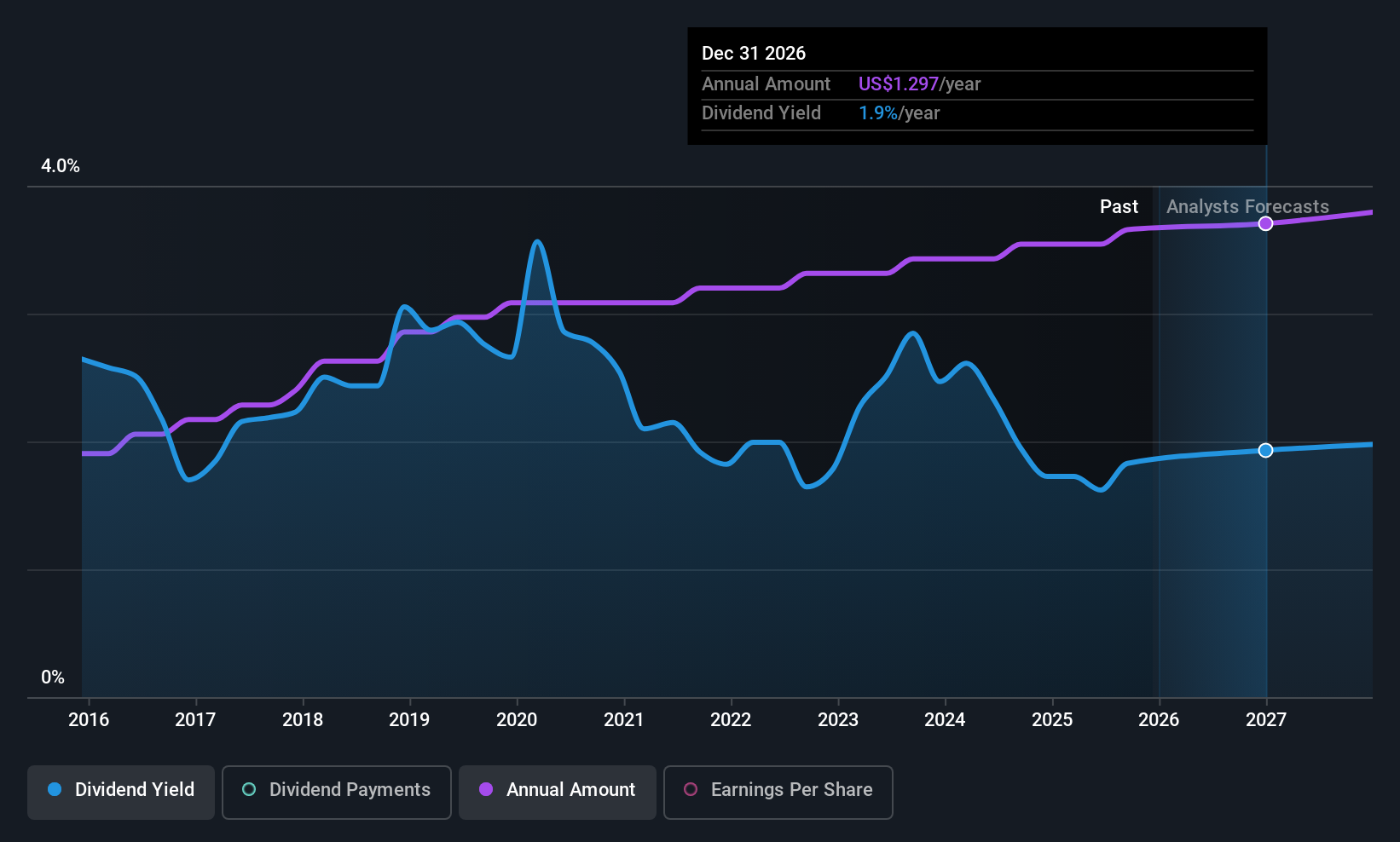Enable the Dividend Payments series

336,792
